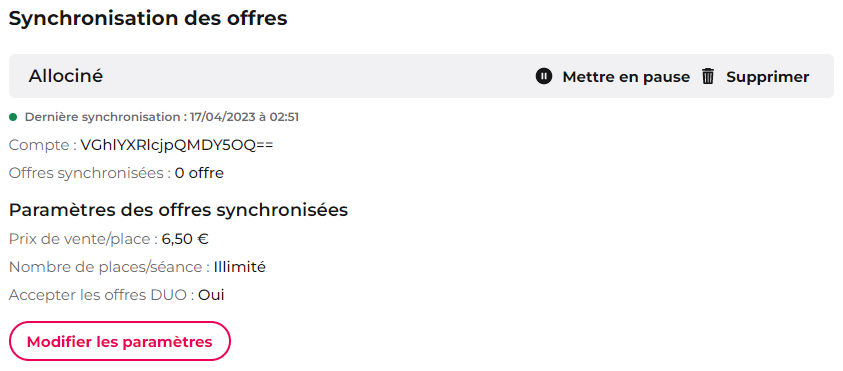Click the 0 offre synced count
Screen dimensions: 843x371
pyautogui.click(x=199, y=173)
